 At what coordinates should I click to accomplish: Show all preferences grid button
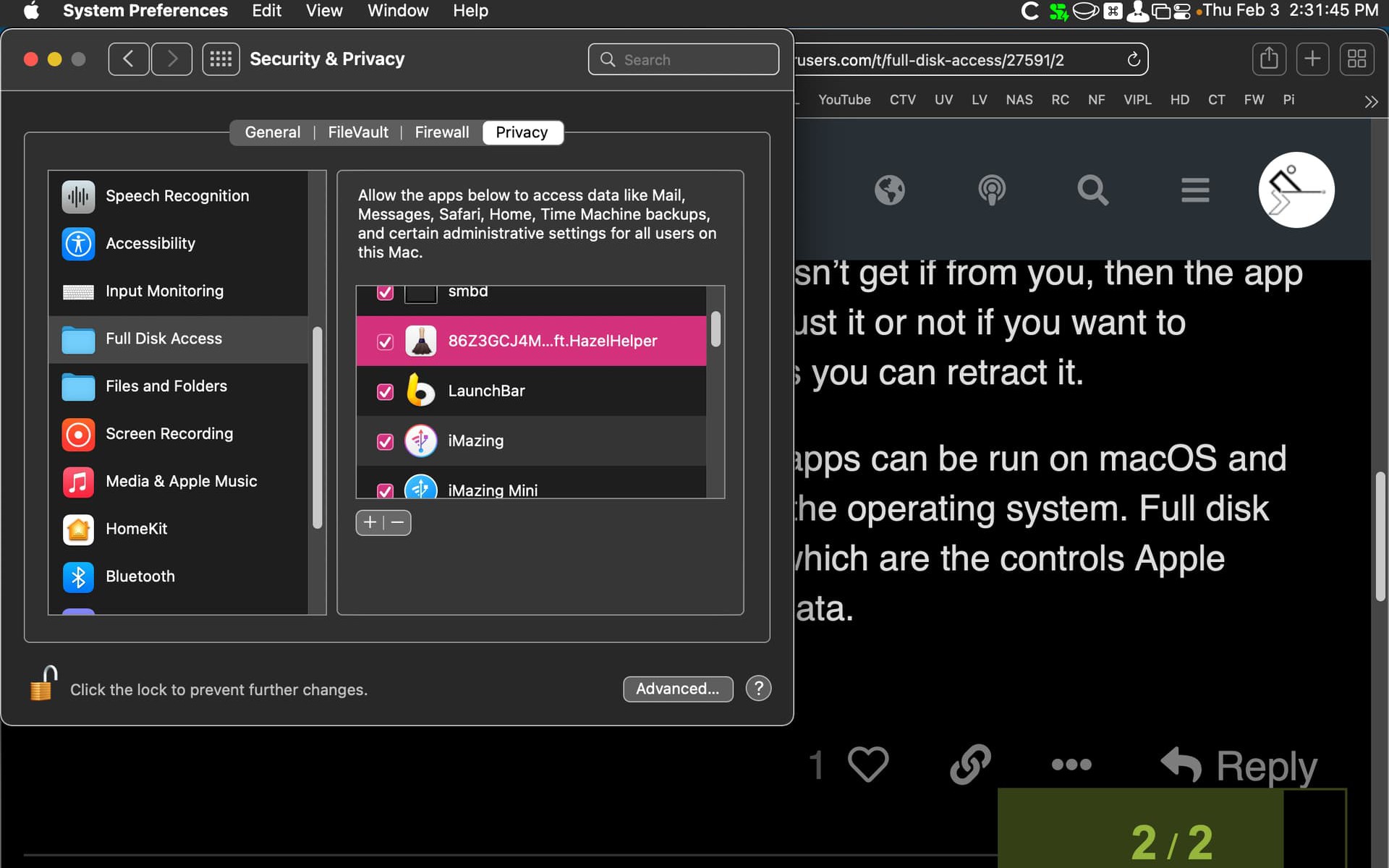point(221,59)
